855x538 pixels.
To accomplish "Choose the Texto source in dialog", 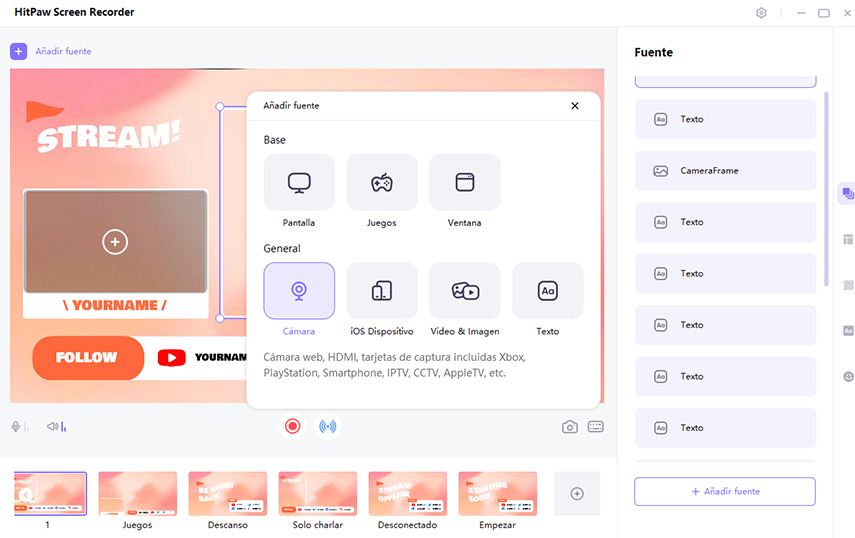I will point(547,291).
